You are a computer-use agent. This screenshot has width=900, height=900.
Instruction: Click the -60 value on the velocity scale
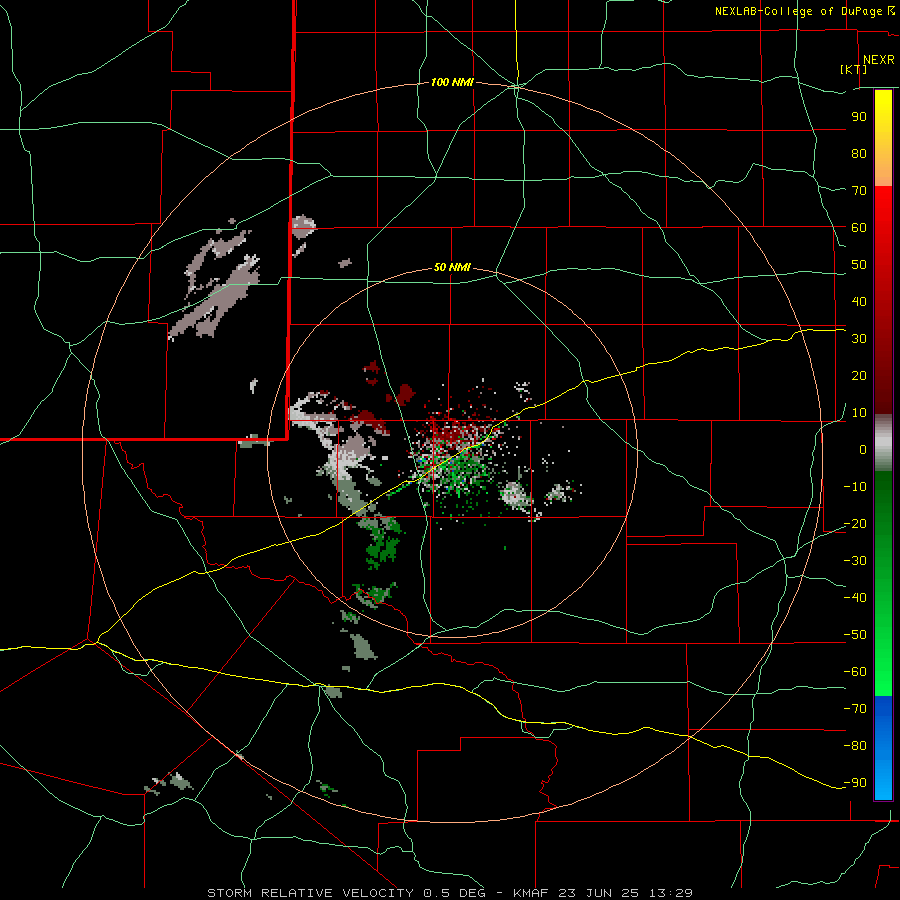[855, 672]
